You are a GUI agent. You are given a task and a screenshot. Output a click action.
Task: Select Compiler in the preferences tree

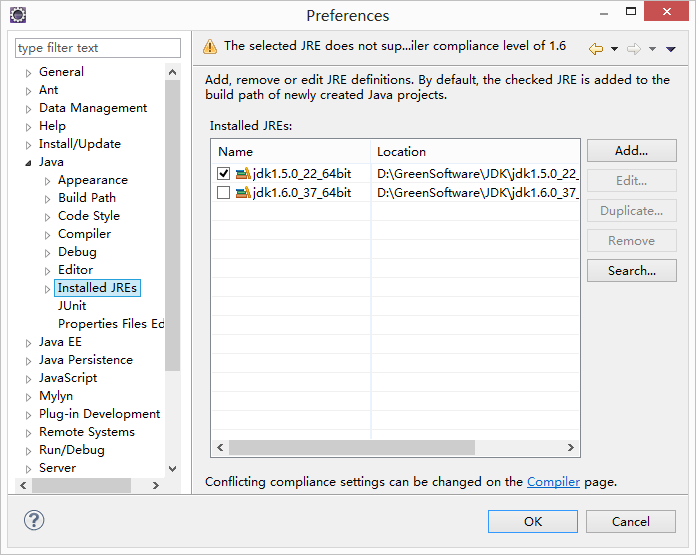(84, 234)
